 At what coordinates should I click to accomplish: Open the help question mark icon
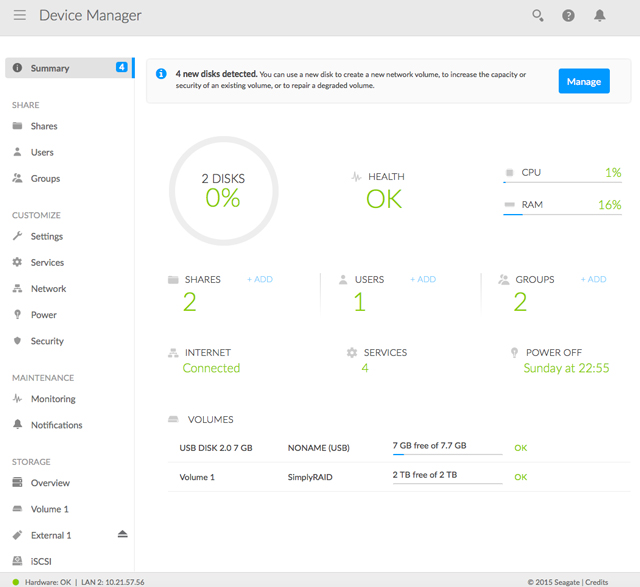[568, 16]
